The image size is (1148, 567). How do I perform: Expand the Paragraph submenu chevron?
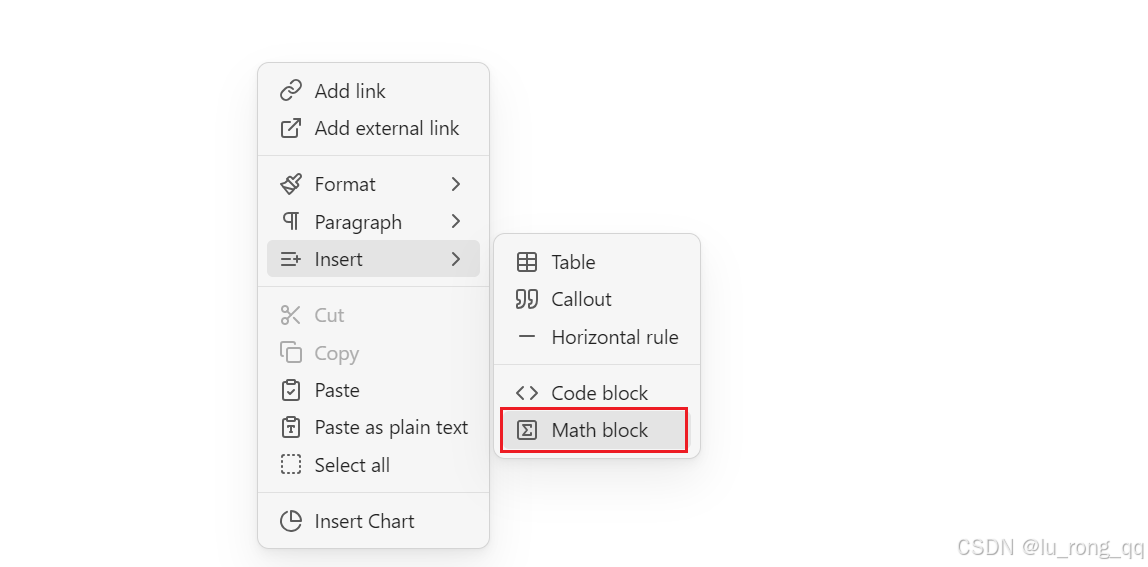455,221
